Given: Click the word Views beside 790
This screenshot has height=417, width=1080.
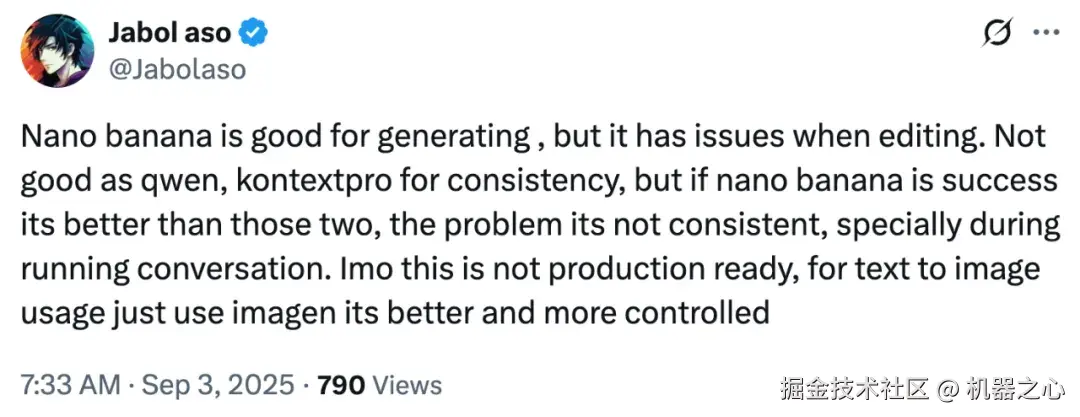Looking at the screenshot, I should tap(409, 384).
